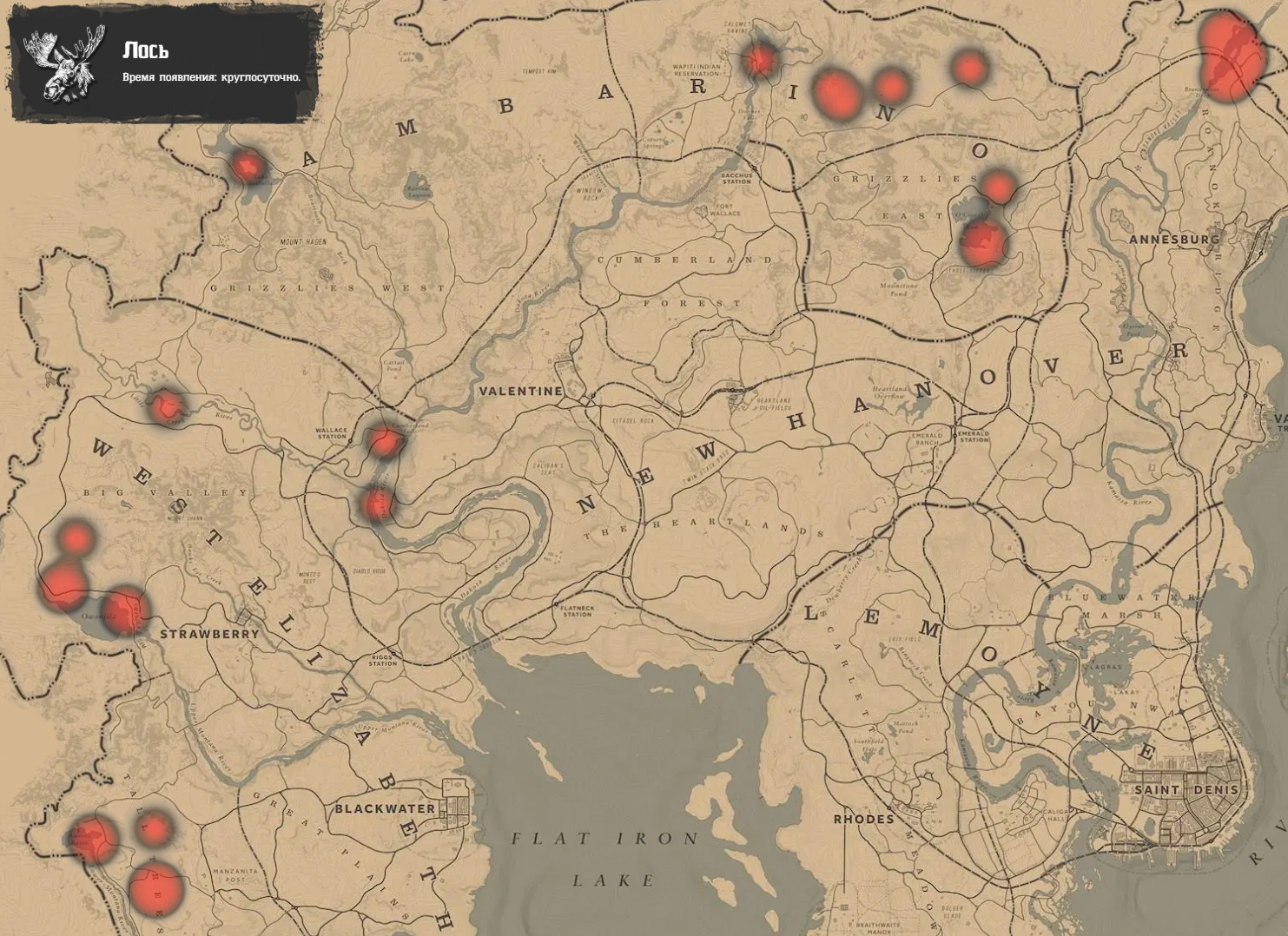Click the Cattail Pond label
1288x936 pixels.
pyautogui.click(x=393, y=366)
